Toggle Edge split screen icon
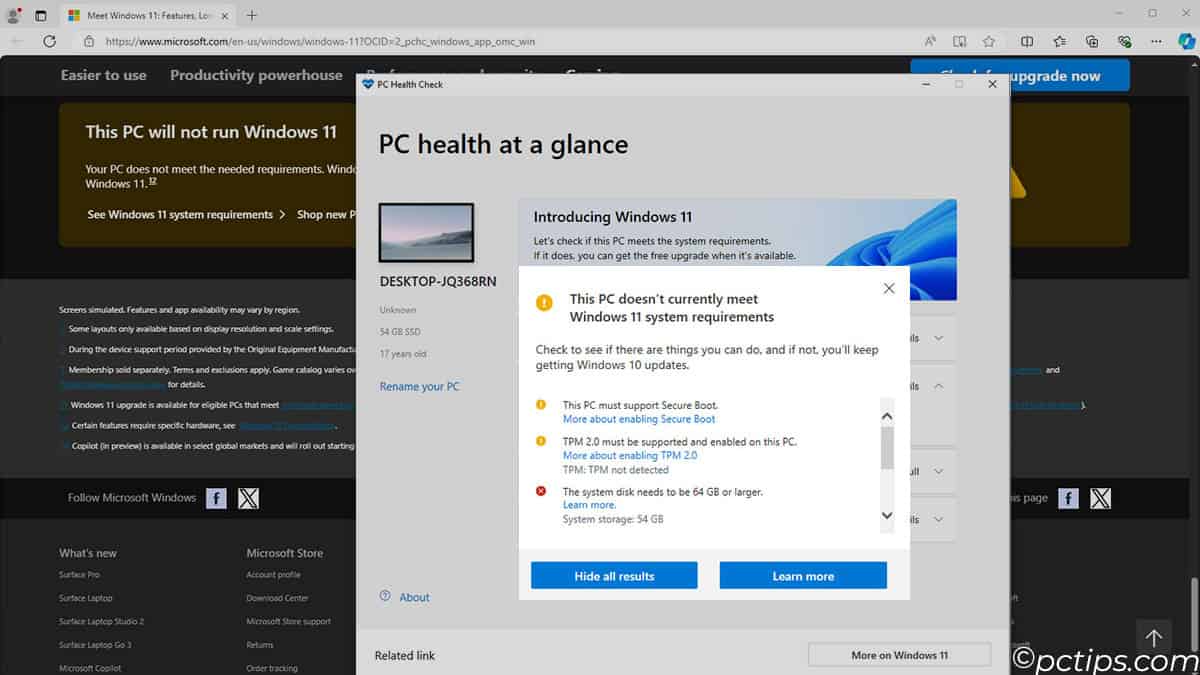The image size is (1200, 675). pyautogui.click(x=1027, y=41)
